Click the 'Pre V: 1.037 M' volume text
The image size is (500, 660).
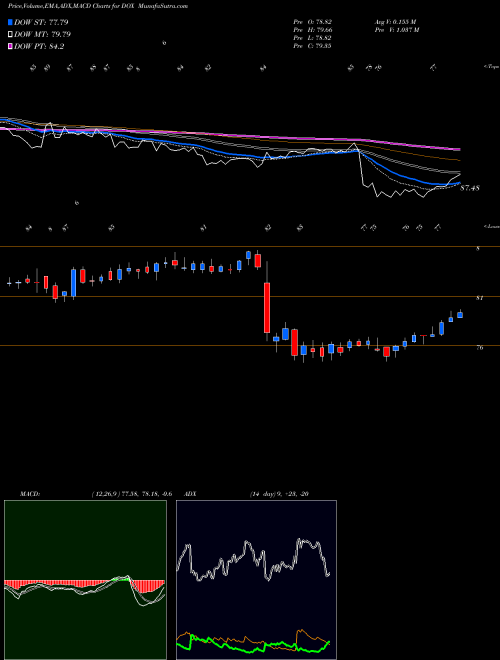click(396, 30)
